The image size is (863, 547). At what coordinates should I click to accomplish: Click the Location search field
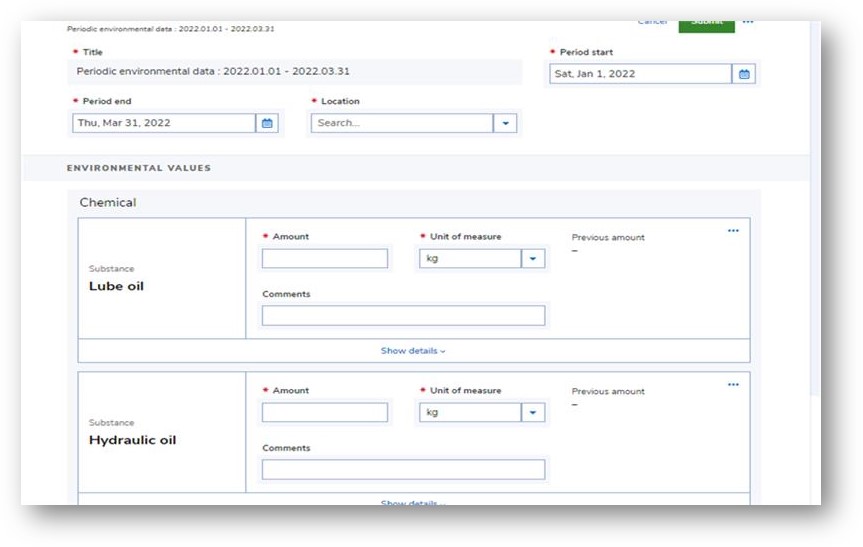pos(402,123)
